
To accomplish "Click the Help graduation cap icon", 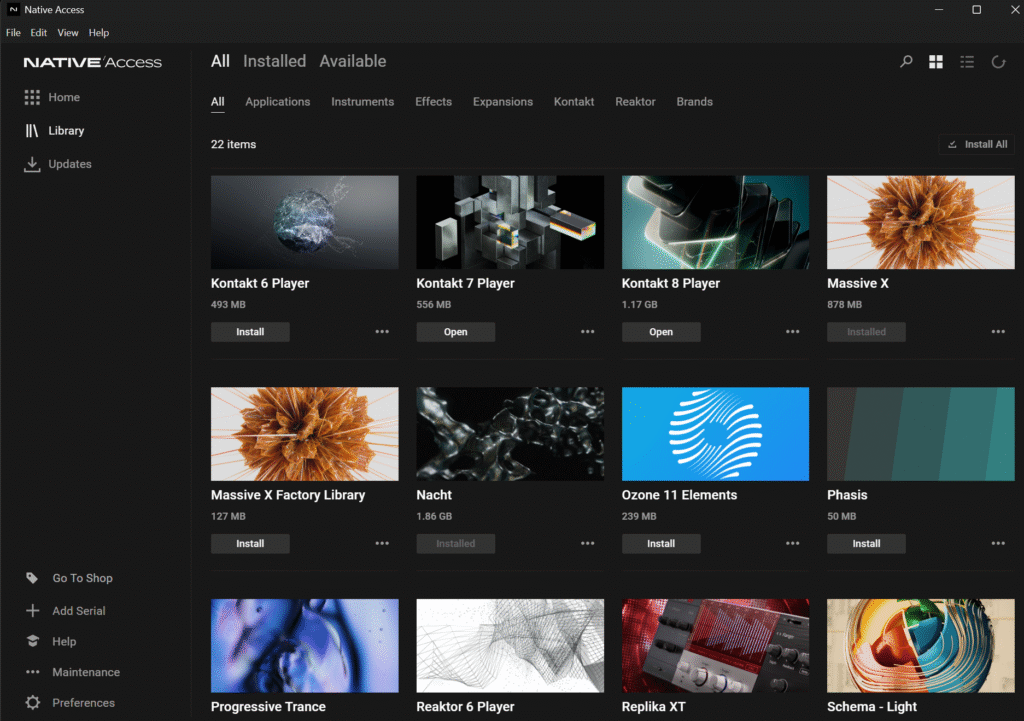I will point(33,641).
